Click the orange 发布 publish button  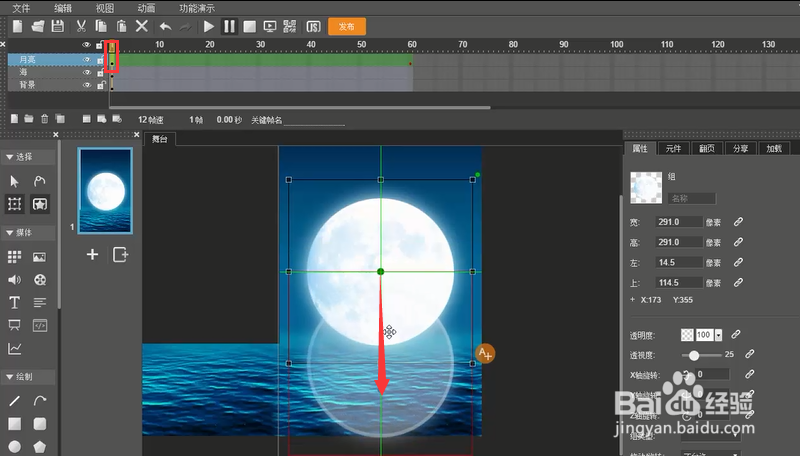(347, 27)
